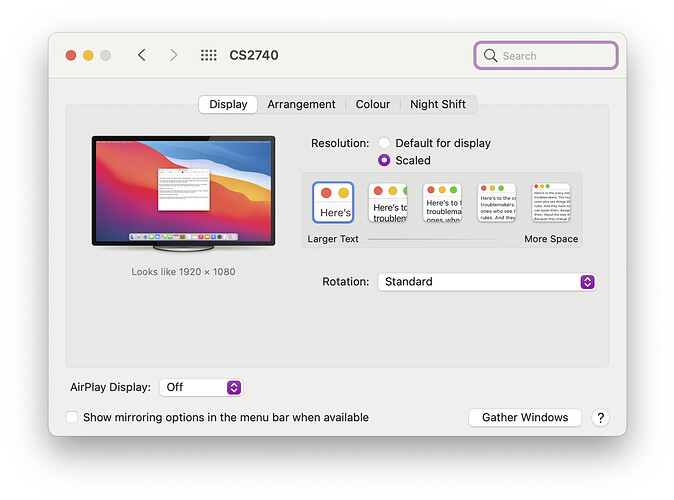
Task: Click the back navigation arrow
Action: pos(141,55)
